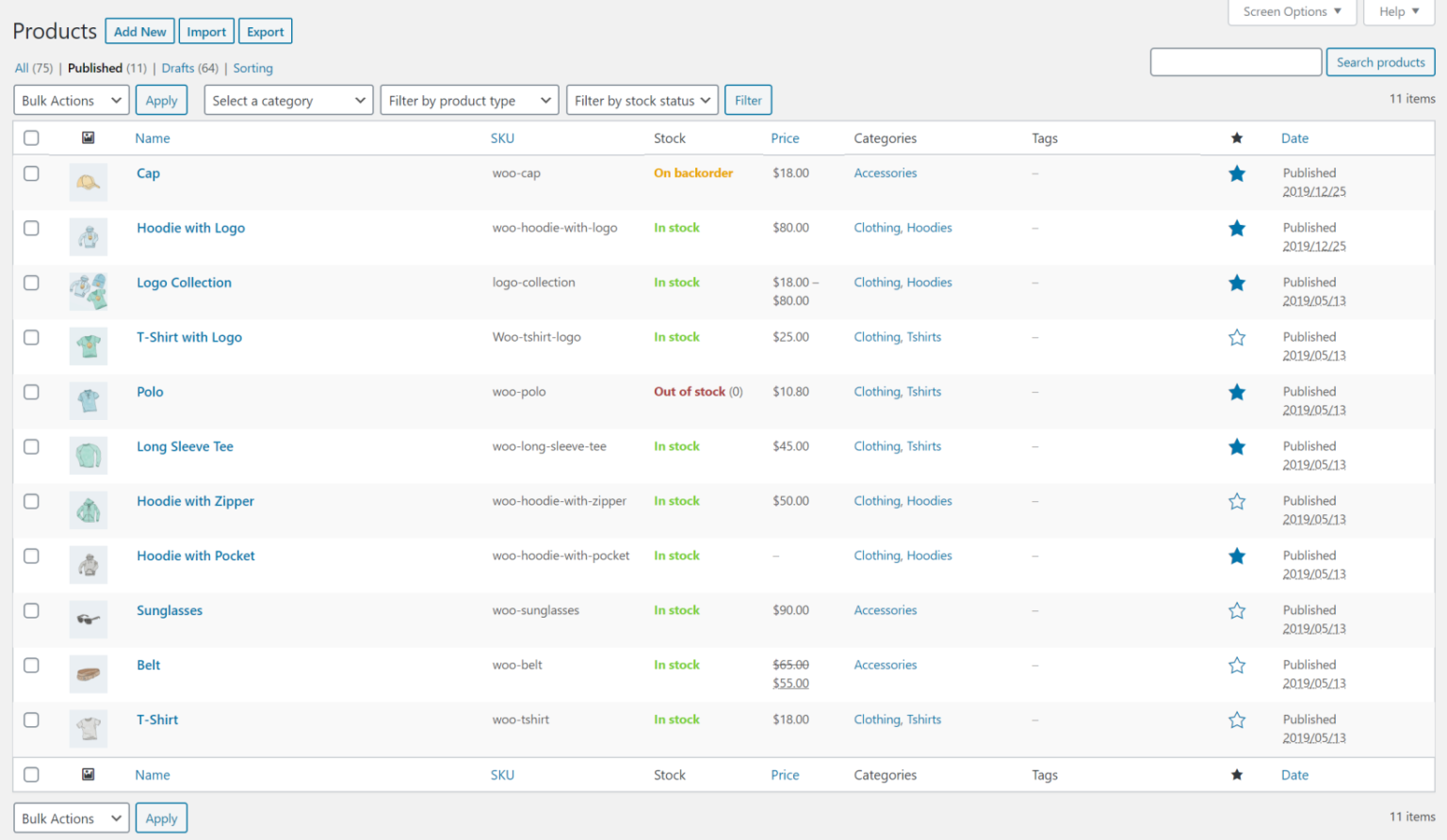Viewport: 1447px width, 840px height.
Task: Open the Bulk Actions dropdown
Action: [x=71, y=100]
